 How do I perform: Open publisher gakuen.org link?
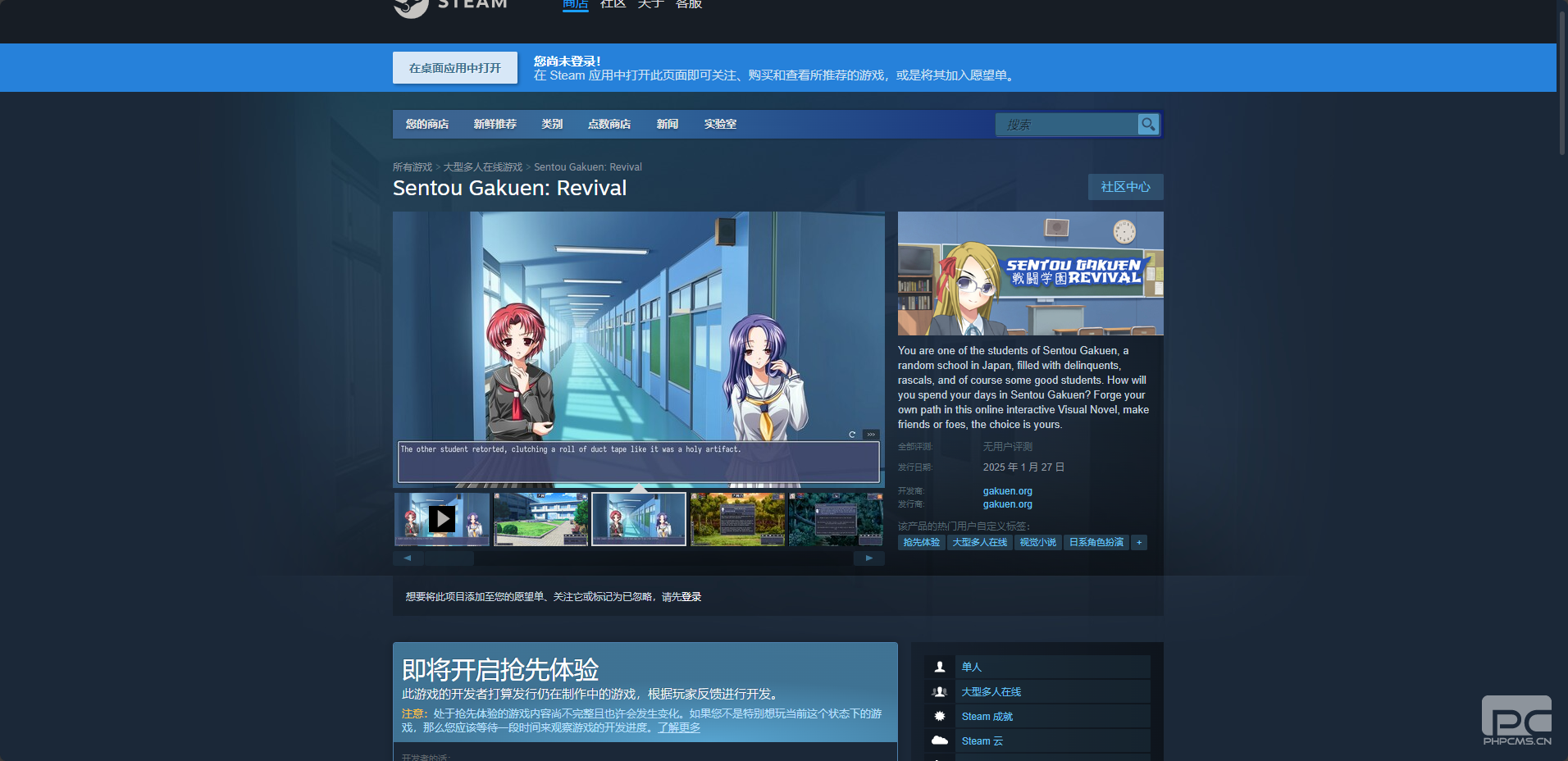coord(1008,504)
